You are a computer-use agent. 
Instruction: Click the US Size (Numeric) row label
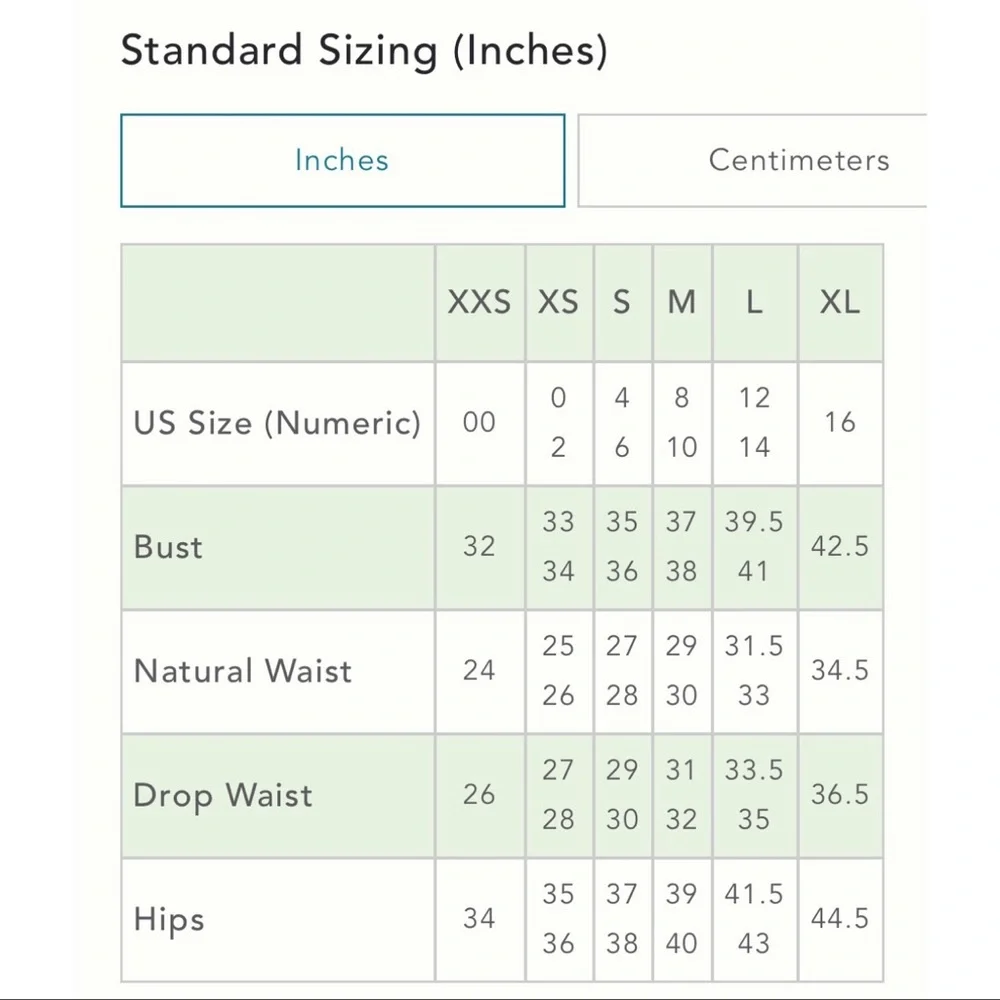pos(277,423)
